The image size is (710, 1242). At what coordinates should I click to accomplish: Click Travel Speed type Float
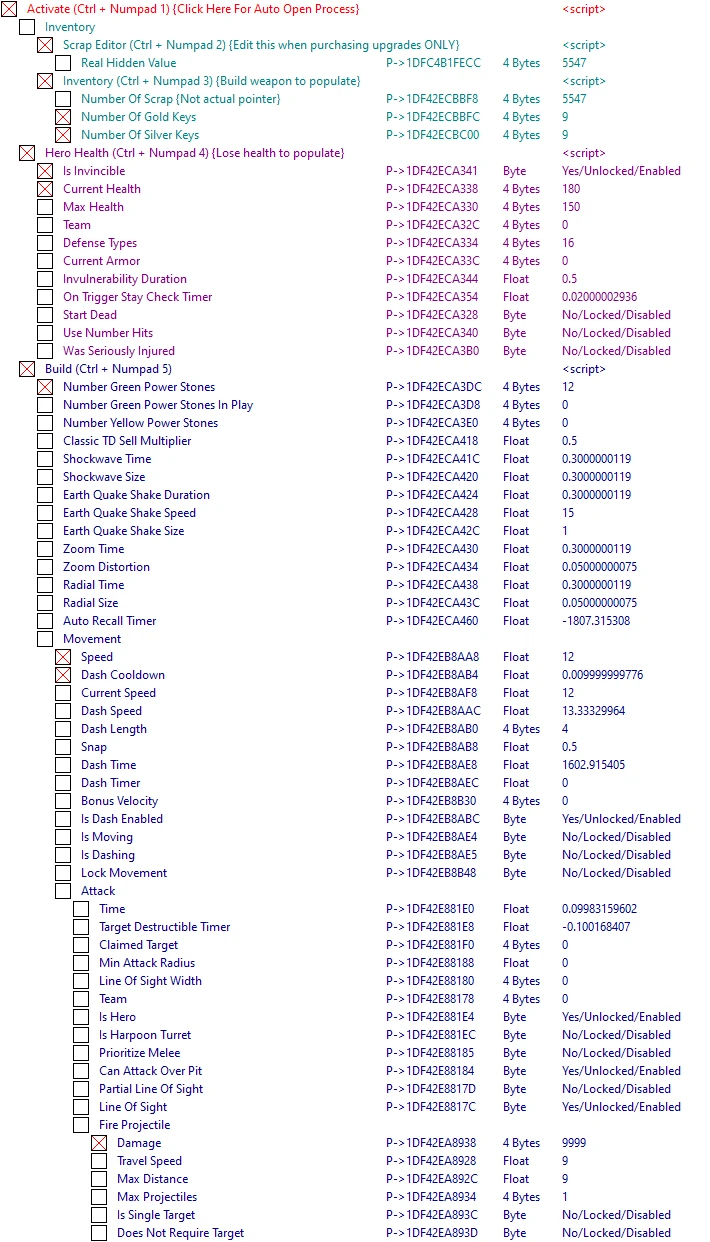point(516,1161)
